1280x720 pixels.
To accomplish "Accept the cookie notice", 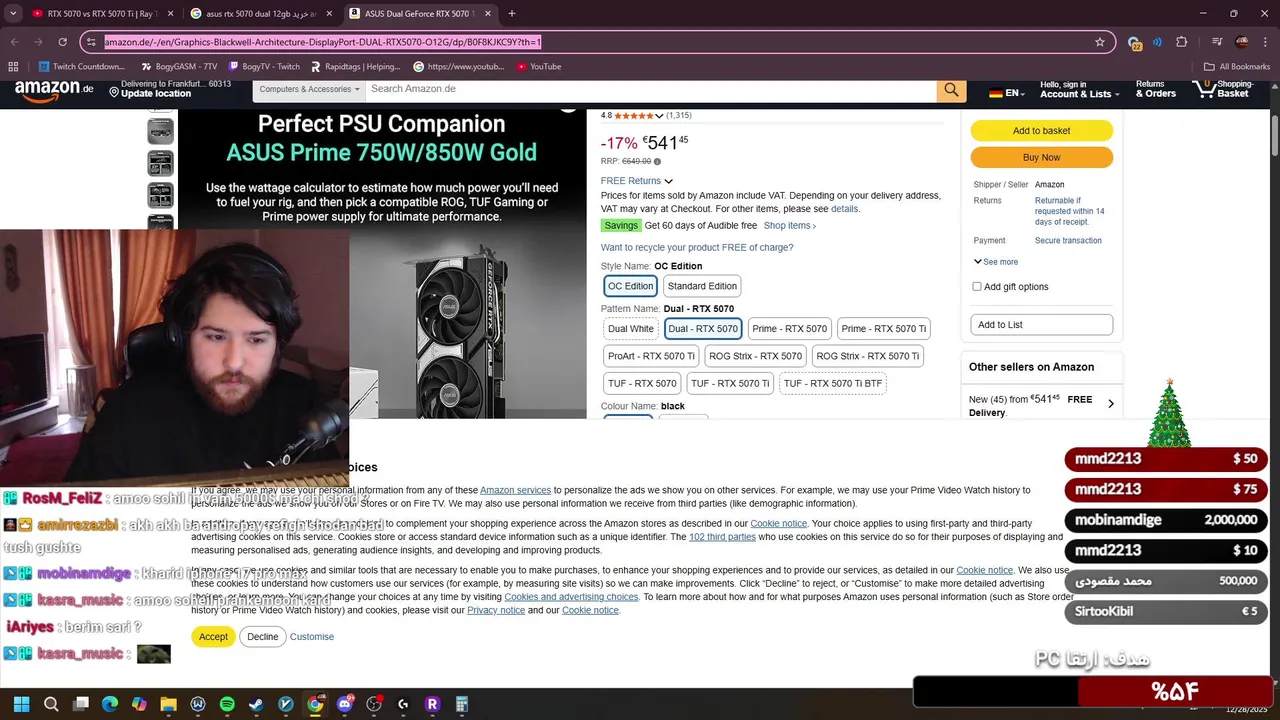I will point(213,637).
